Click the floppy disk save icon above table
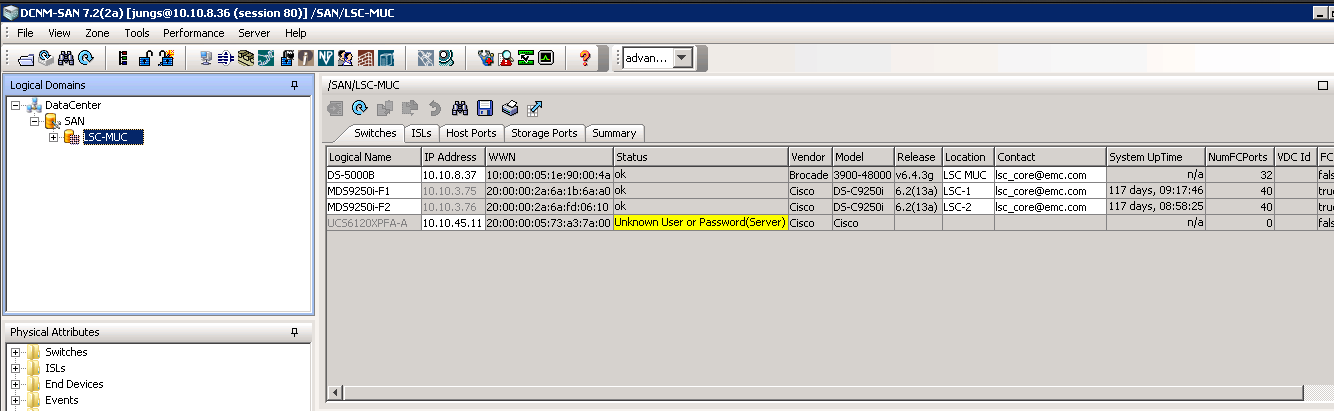 [485, 108]
